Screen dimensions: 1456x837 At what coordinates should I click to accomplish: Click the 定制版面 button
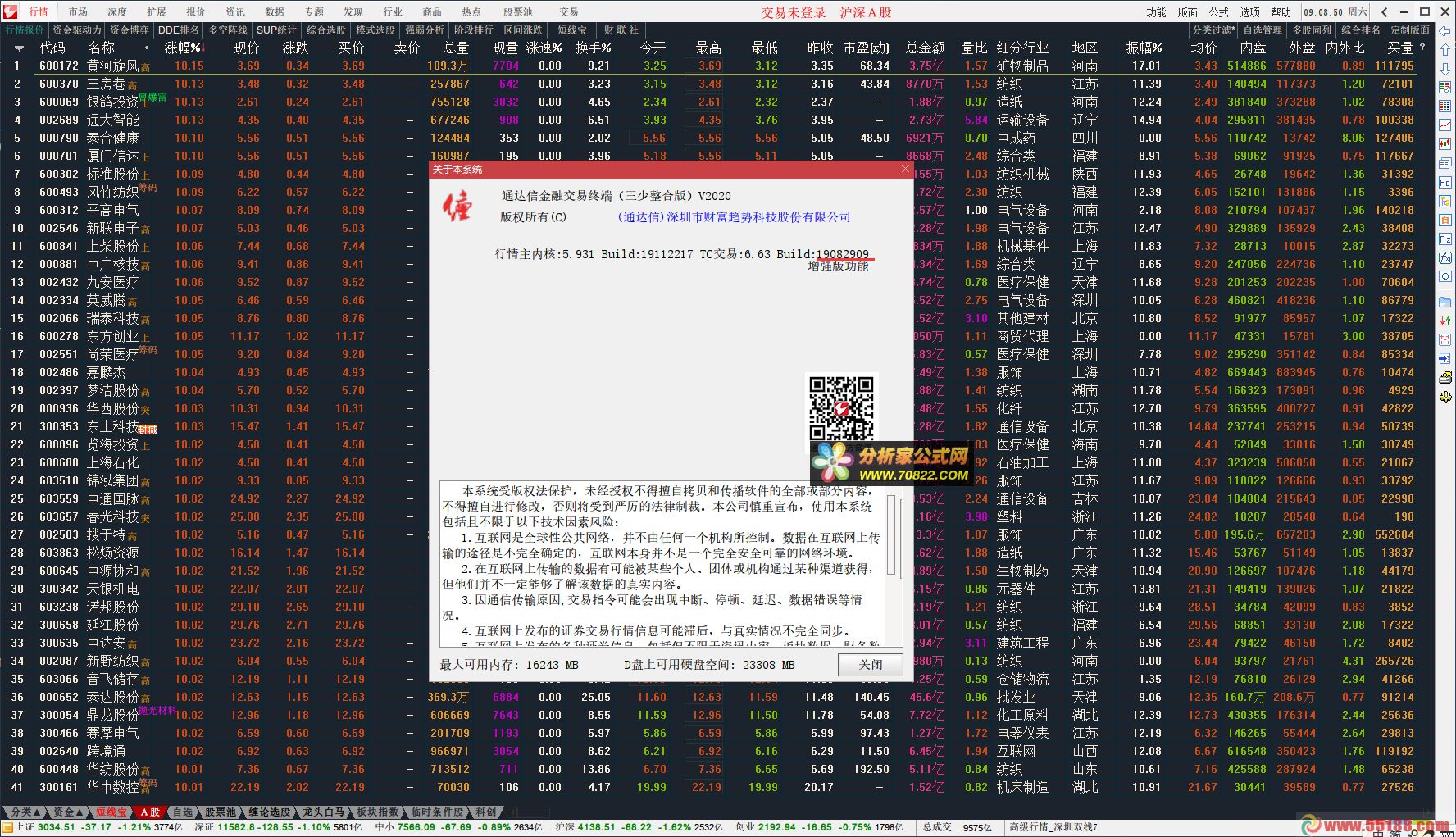[1410, 30]
